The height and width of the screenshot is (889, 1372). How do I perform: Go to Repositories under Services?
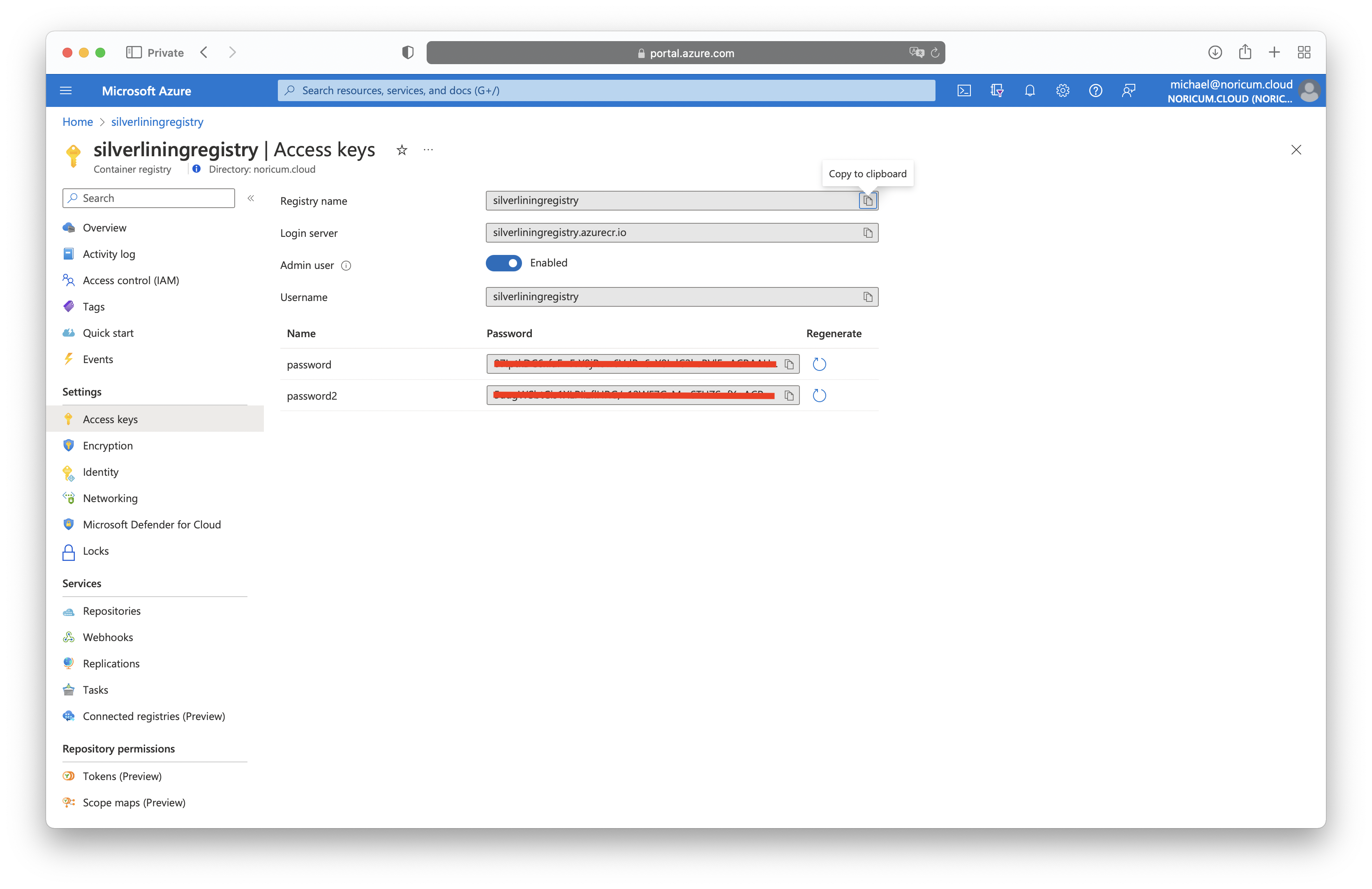pos(111,611)
